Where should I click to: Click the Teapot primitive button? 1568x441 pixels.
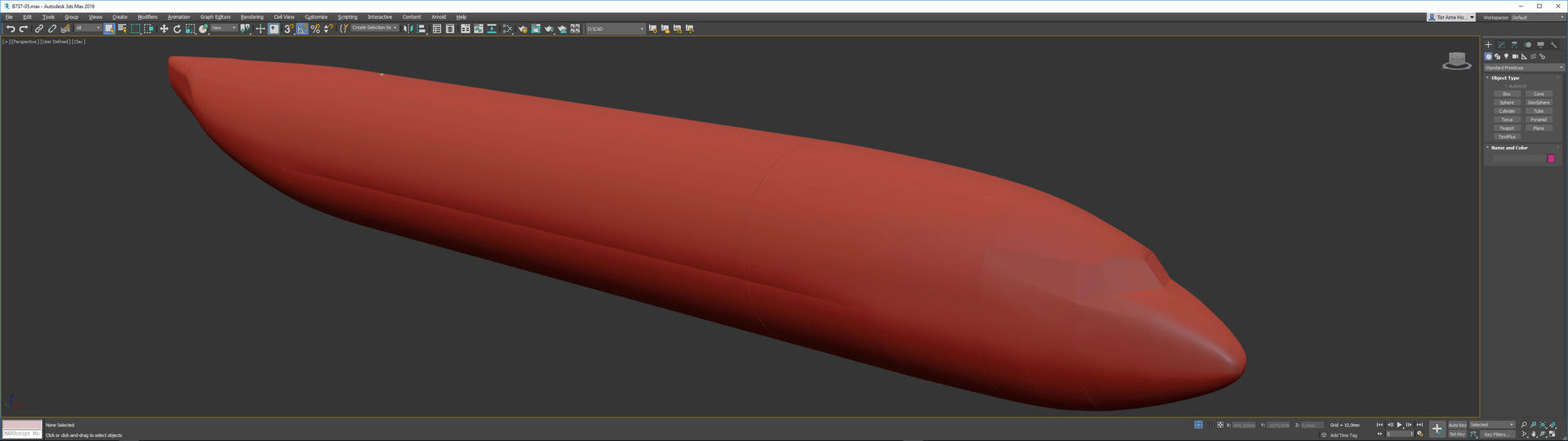pyautogui.click(x=1507, y=128)
